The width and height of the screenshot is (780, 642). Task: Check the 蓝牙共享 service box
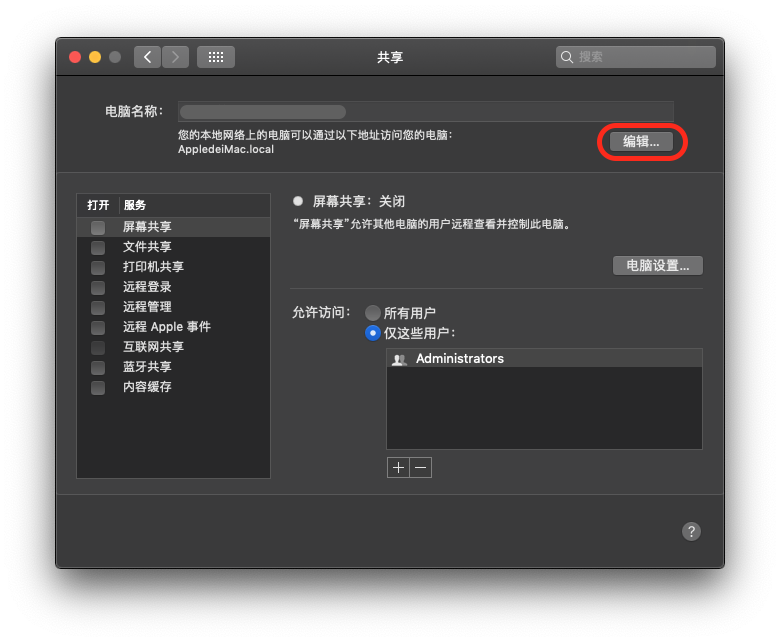pyautogui.click(x=98, y=367)
